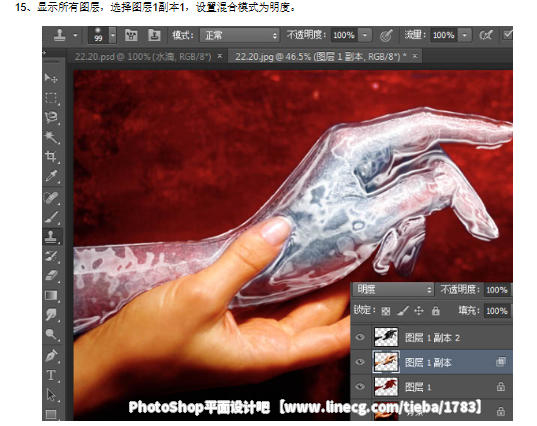Viewport: 537px width, 426px height.
Task: Click the 填充 value 100%
Action: click(x=497, y=311)
